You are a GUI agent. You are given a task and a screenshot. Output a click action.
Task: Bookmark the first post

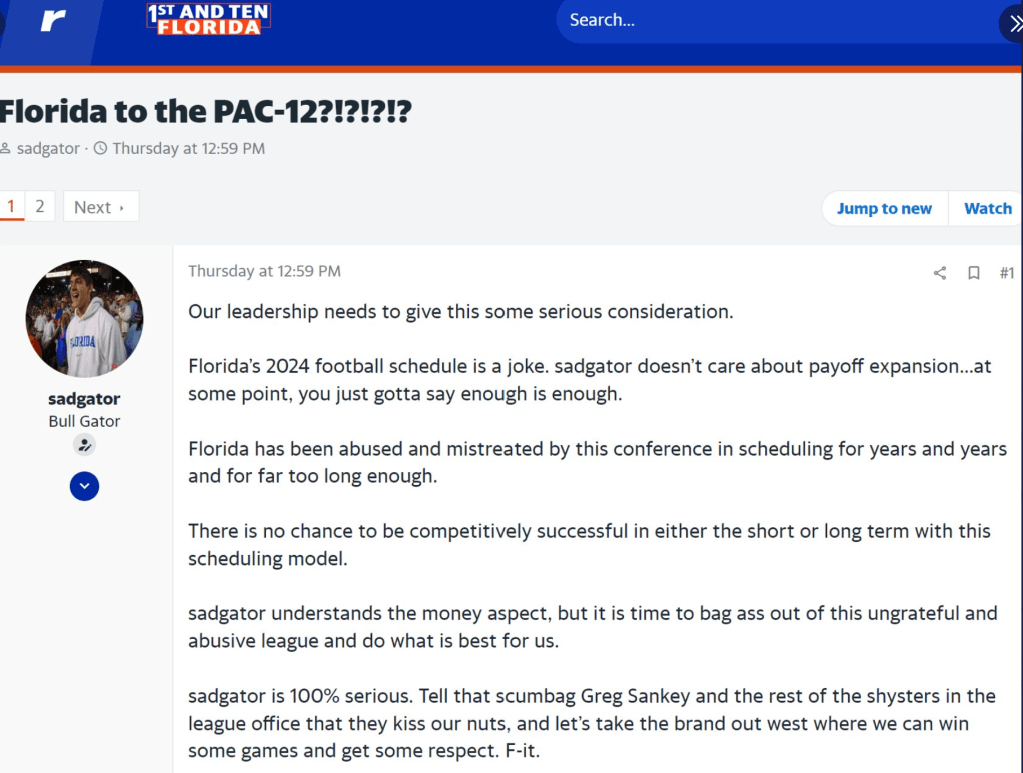click(x=973, y=273)
